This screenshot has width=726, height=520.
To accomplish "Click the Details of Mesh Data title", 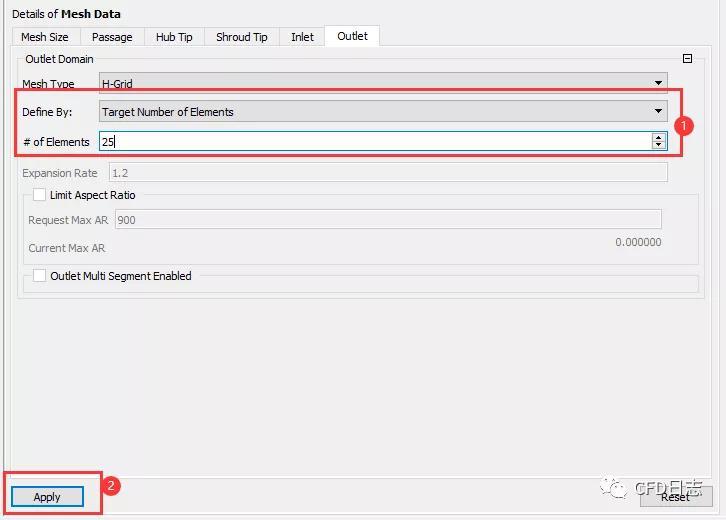I will tap(66, 14).
